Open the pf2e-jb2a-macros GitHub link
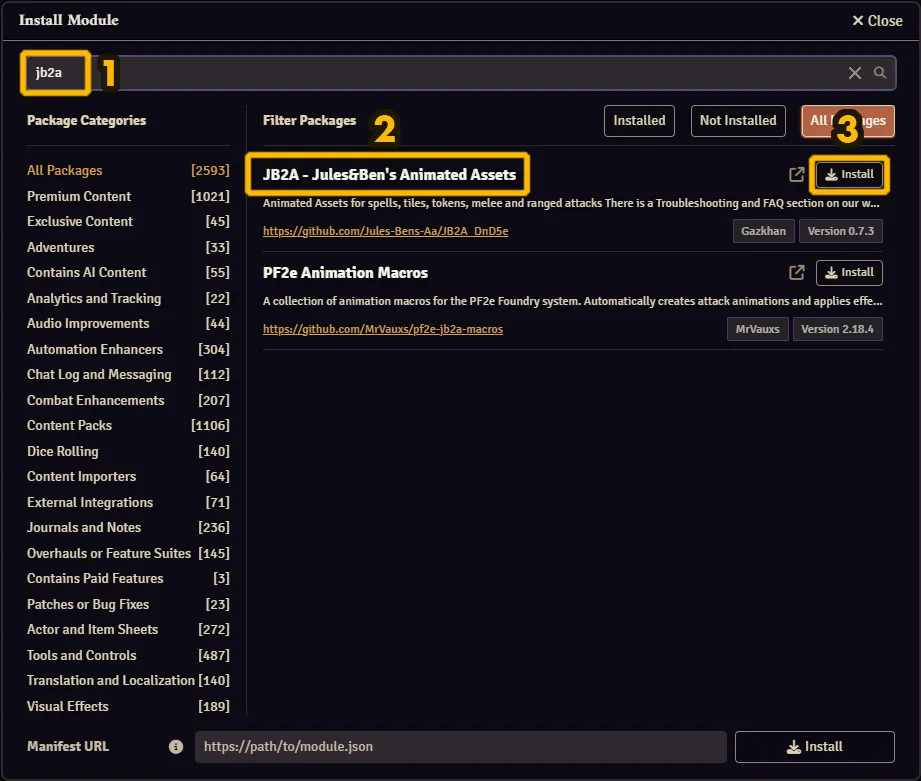This screenshot has width=921, height=781. pyautogui.click(x=383, y=329)
